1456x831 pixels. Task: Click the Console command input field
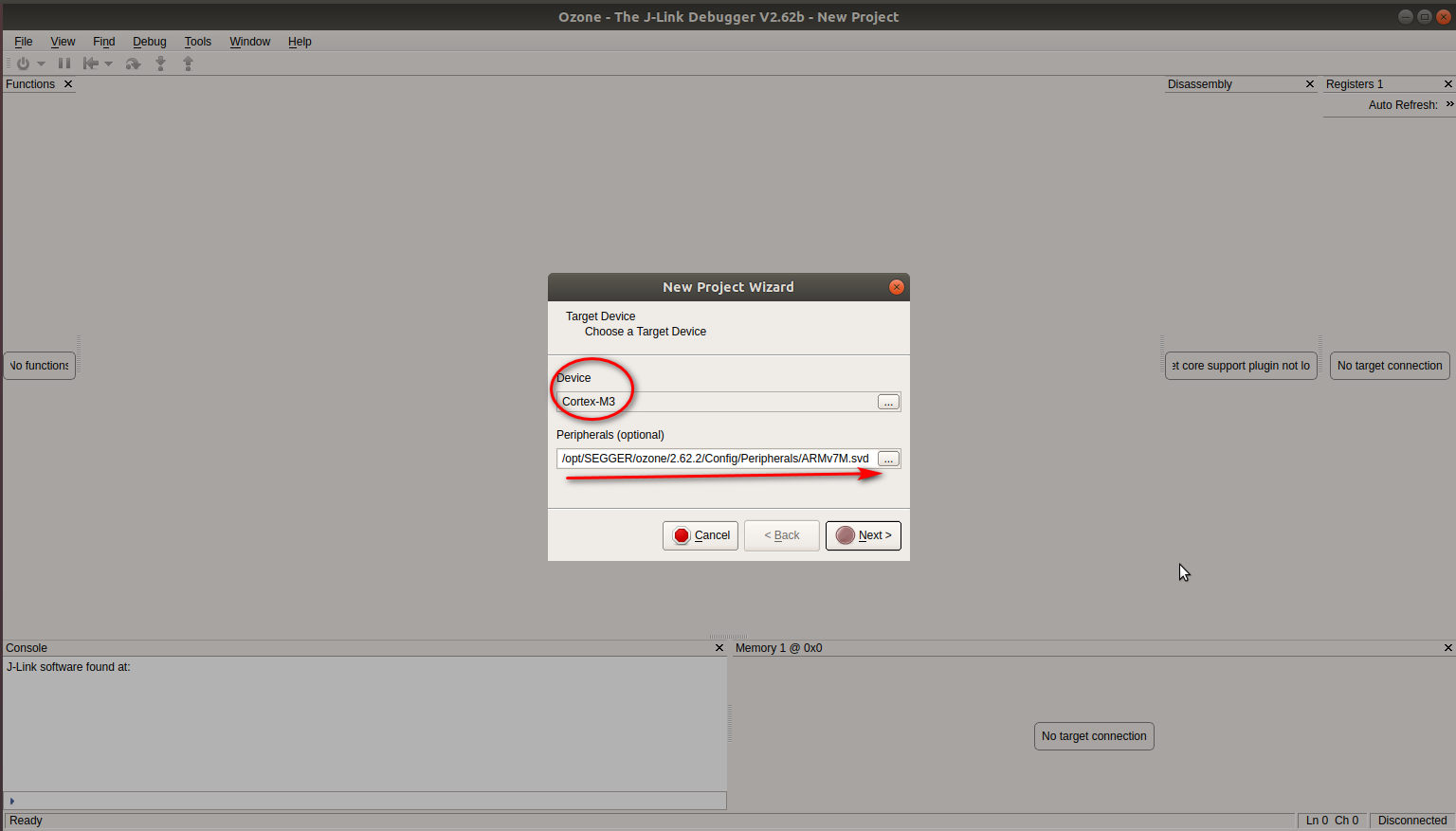click(x=365, y=801)
